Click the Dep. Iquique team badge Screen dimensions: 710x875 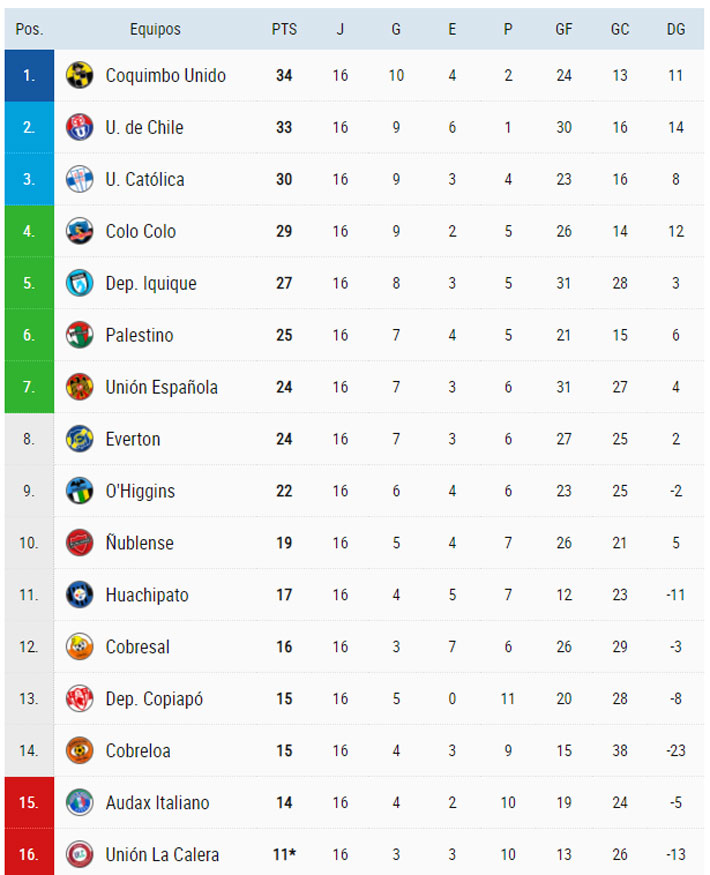point(79,283)
